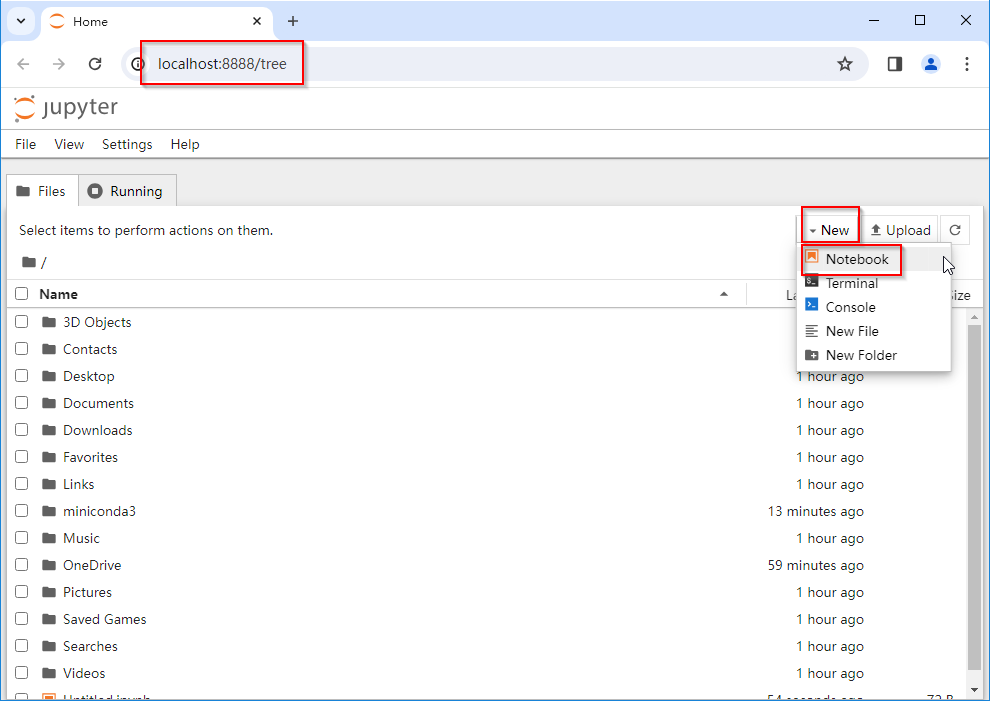Image resolution: width=990 pixels, height=701 pixels.
Task: Select Terminal from the New menu
Action: click(x=851, y=283)
